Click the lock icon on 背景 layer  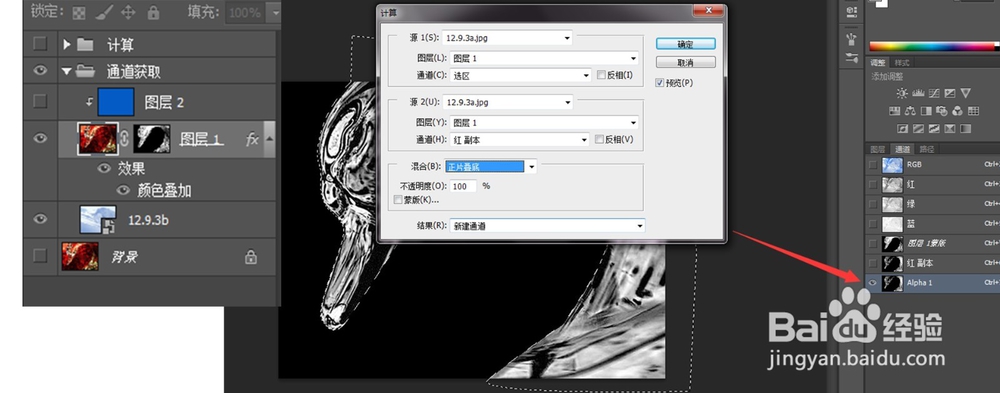click(251, 257)
